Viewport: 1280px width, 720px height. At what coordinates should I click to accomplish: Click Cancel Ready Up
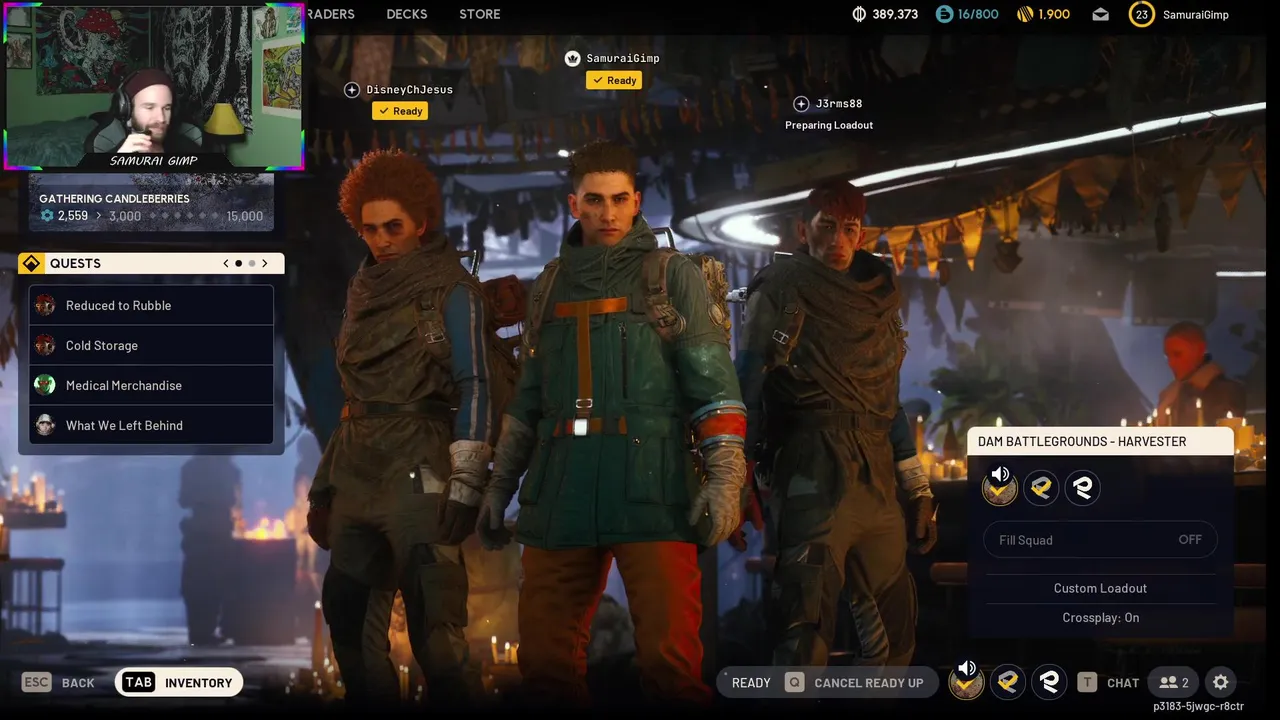(x=854, y=682)
